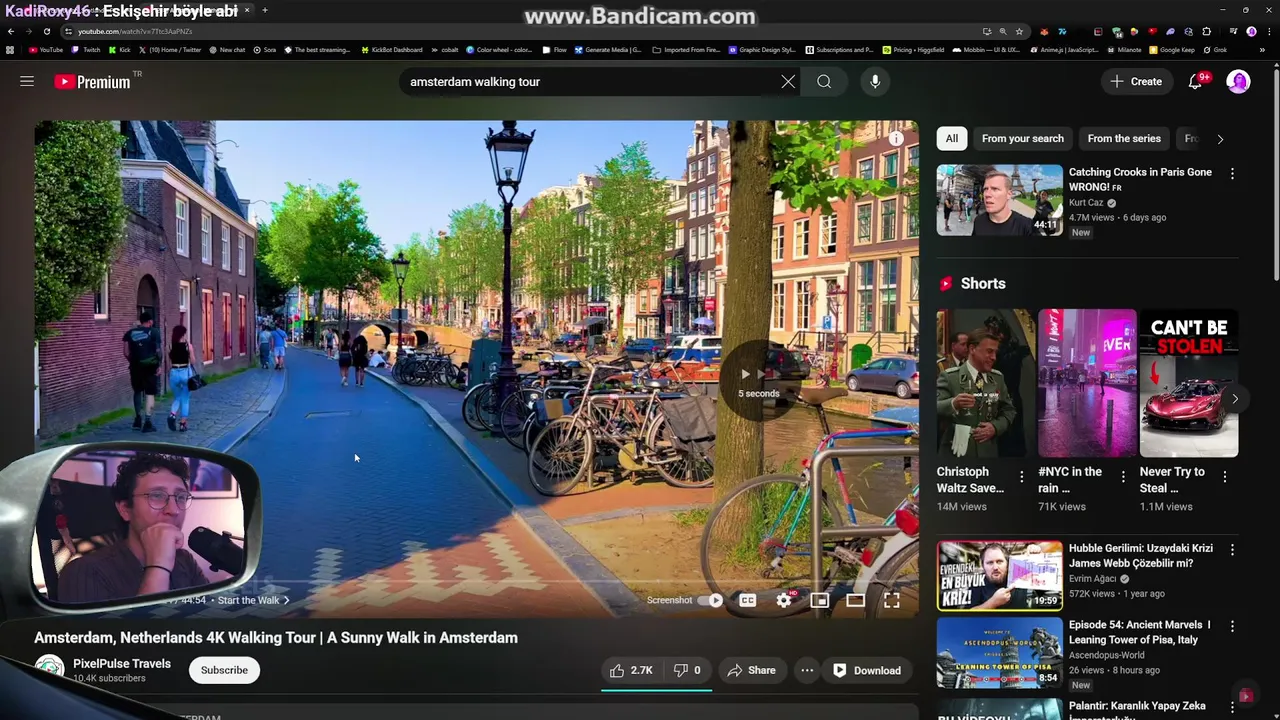Select the All filter chip
The image size is (1280, 720).
pos(952,139)
